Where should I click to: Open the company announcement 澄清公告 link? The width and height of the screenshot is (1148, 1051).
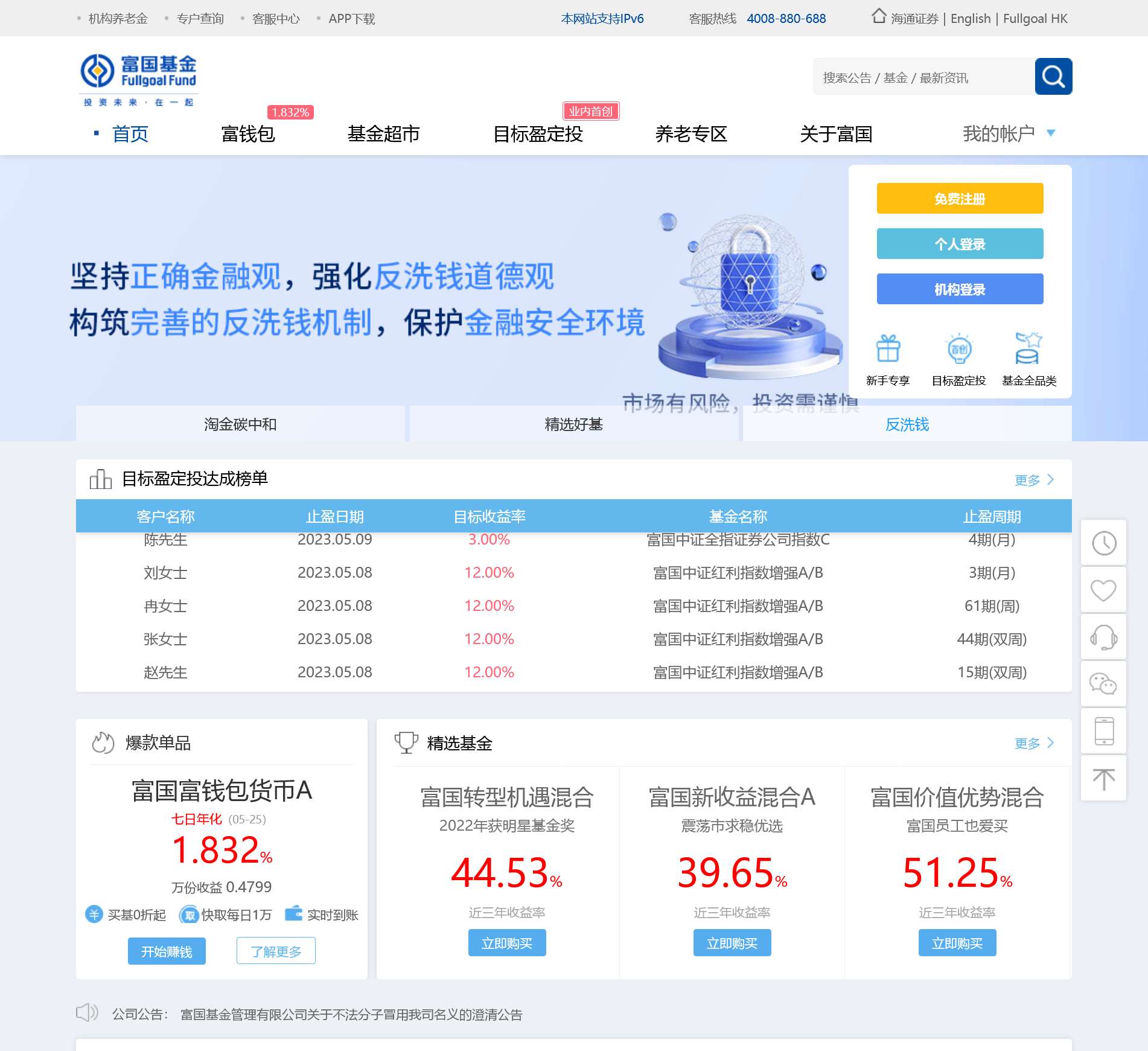click(x=351, y=1014)
